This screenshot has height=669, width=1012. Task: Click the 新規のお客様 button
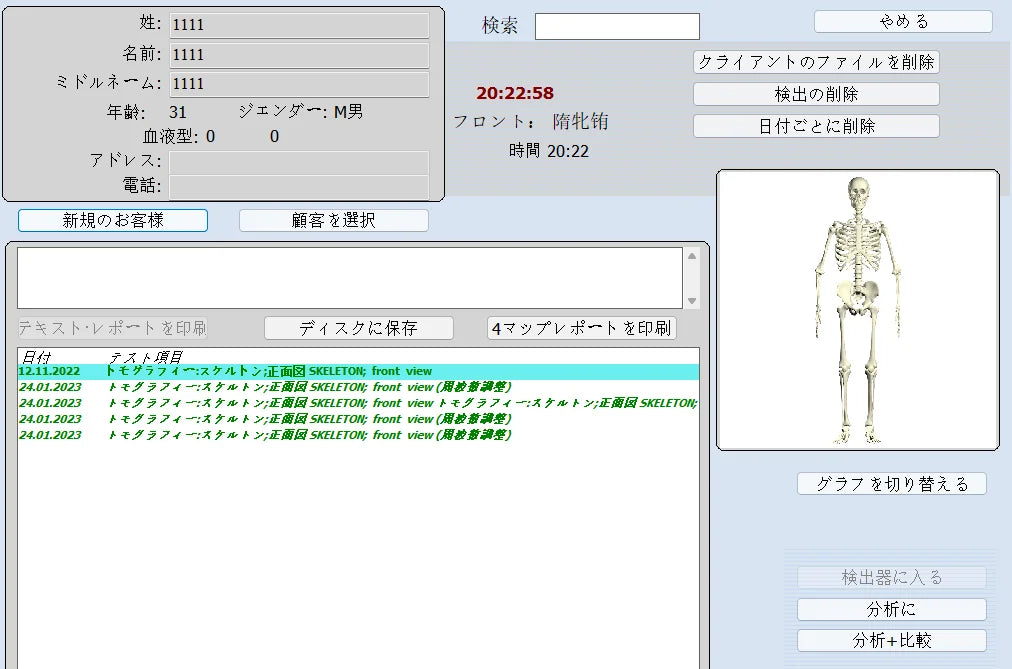click(113, 220)
